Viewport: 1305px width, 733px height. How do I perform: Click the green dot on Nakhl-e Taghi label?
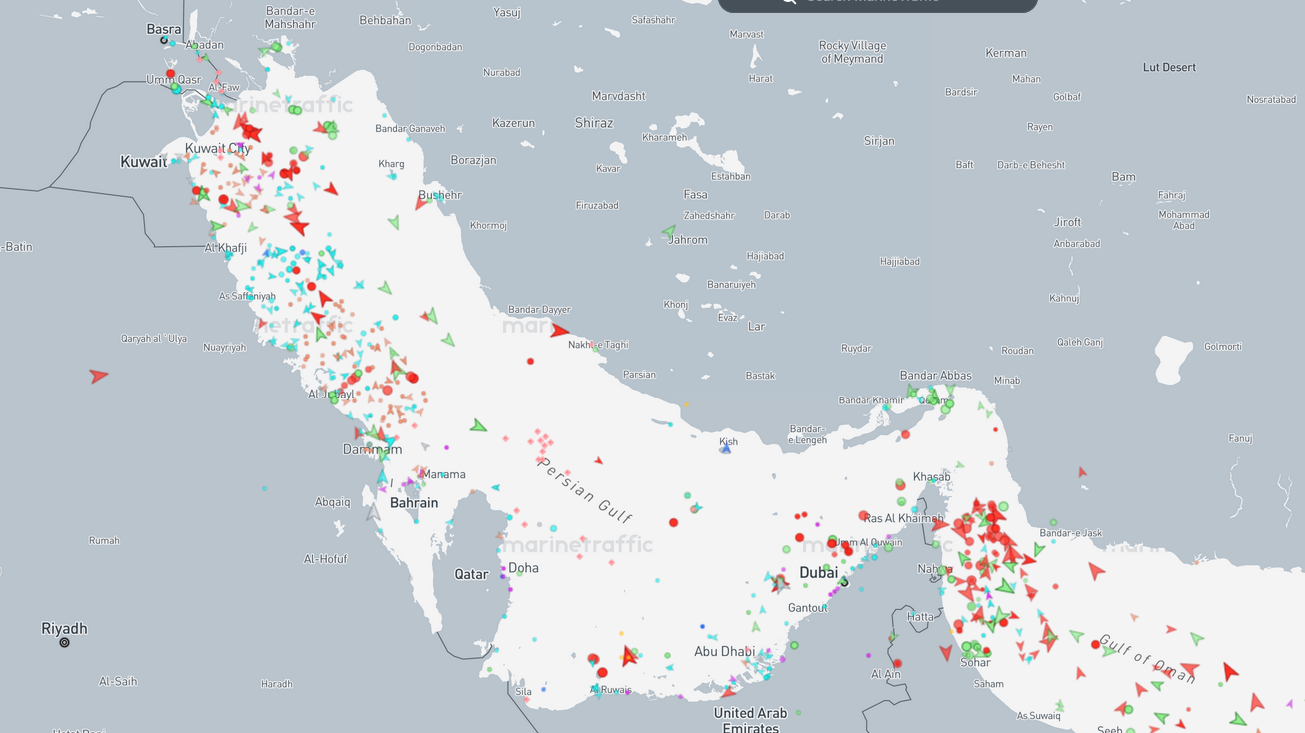tap(595, 349)
